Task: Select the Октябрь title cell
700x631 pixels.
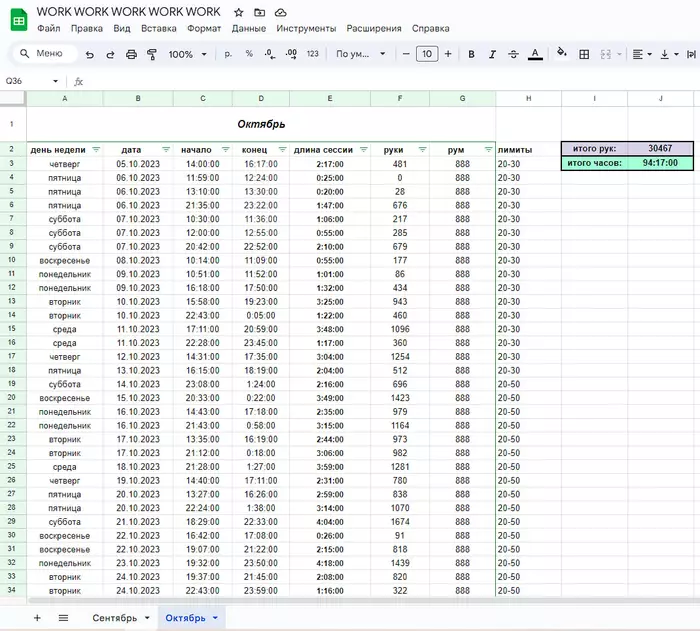Action: 261,124
